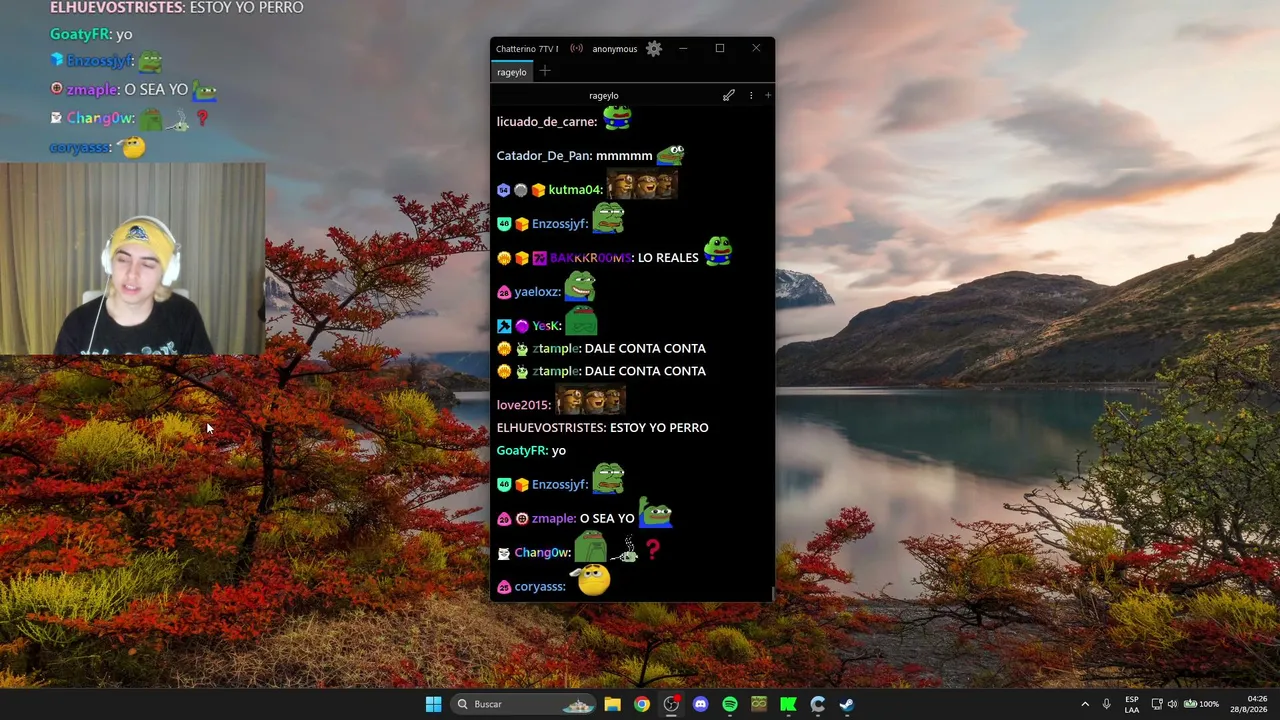The height and width of the screenshot is (720, 1280).
Task: Open Discord from taskbar
Action: (x=700, y=704)
